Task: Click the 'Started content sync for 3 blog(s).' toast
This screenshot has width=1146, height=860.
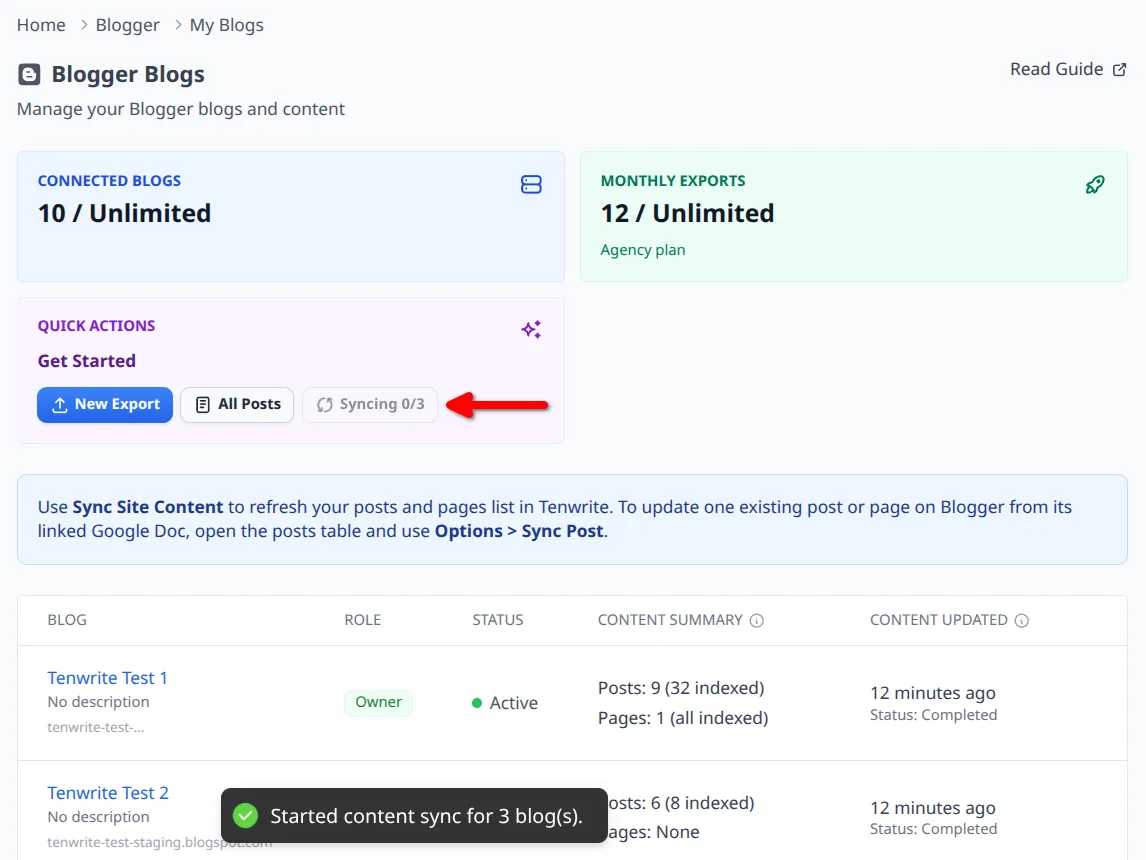Action: (x=414, y=815)
